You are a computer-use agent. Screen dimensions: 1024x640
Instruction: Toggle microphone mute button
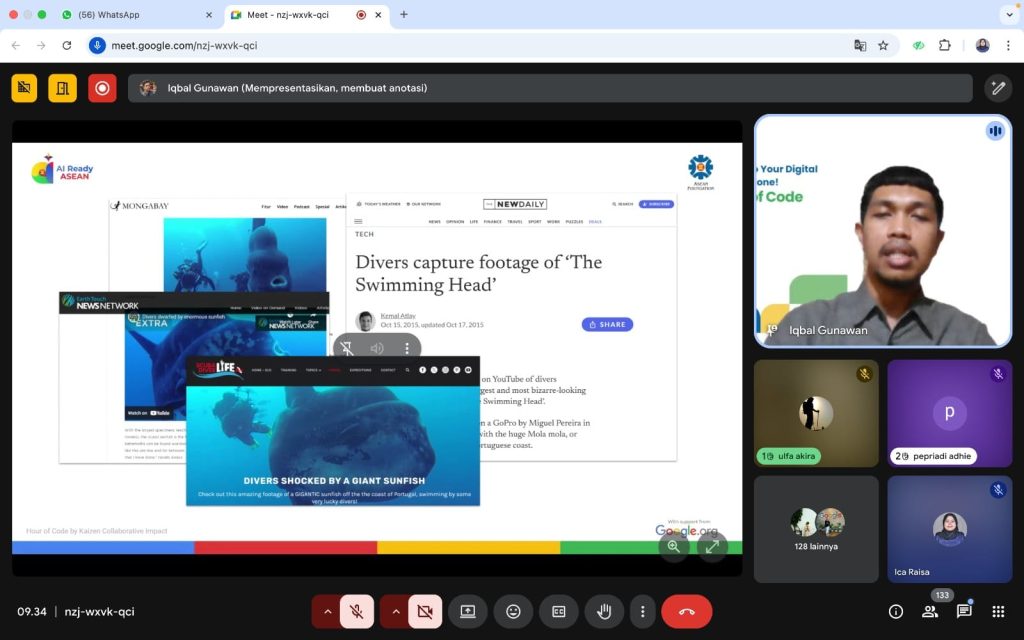[x=357, y=612]
